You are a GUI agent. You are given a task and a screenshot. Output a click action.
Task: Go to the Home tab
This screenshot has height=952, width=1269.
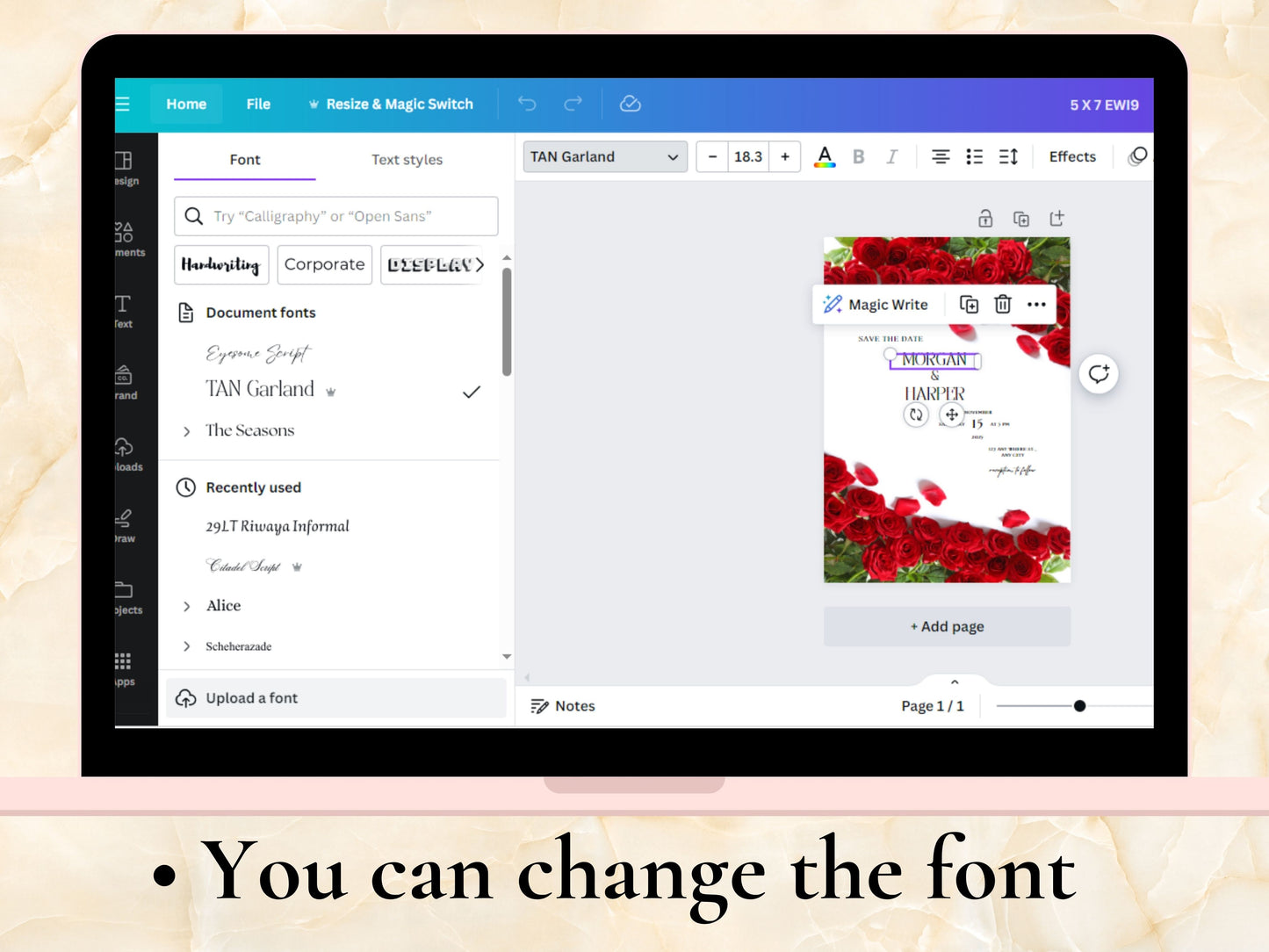[x=186, y=105]
